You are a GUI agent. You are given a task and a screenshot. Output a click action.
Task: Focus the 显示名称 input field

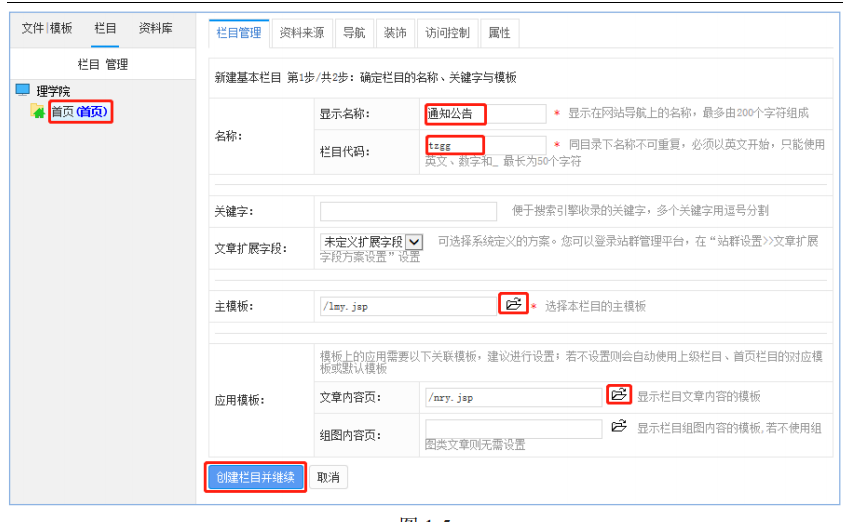pyautogui.click(x=486, y=114)
